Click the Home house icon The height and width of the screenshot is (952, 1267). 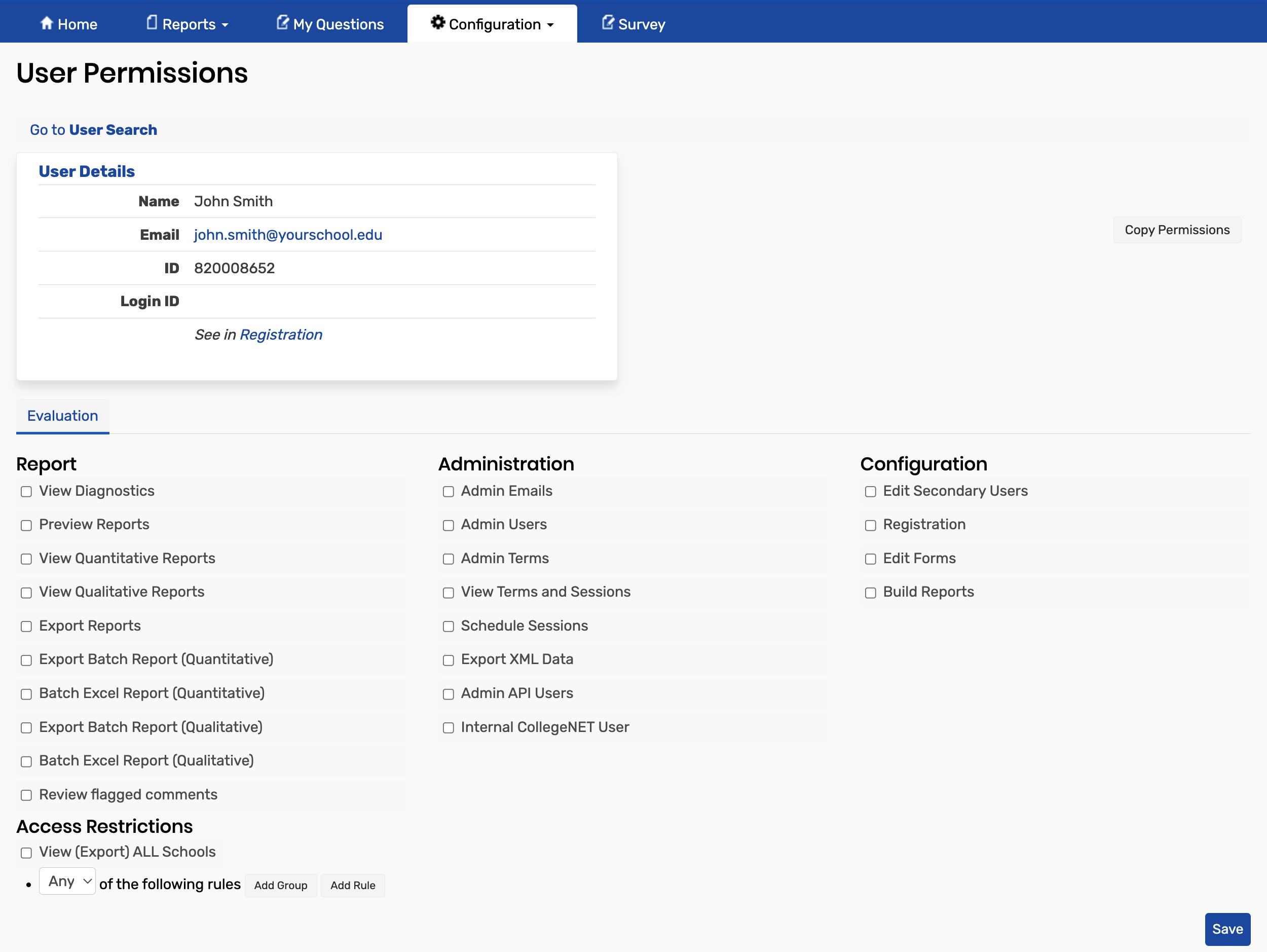click(x=47, y=23)
